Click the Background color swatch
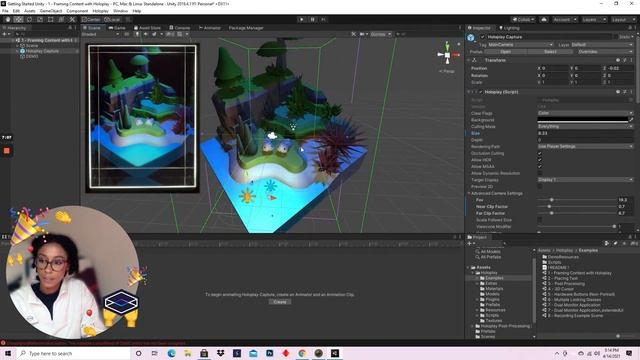 click(x=582, y=120)
